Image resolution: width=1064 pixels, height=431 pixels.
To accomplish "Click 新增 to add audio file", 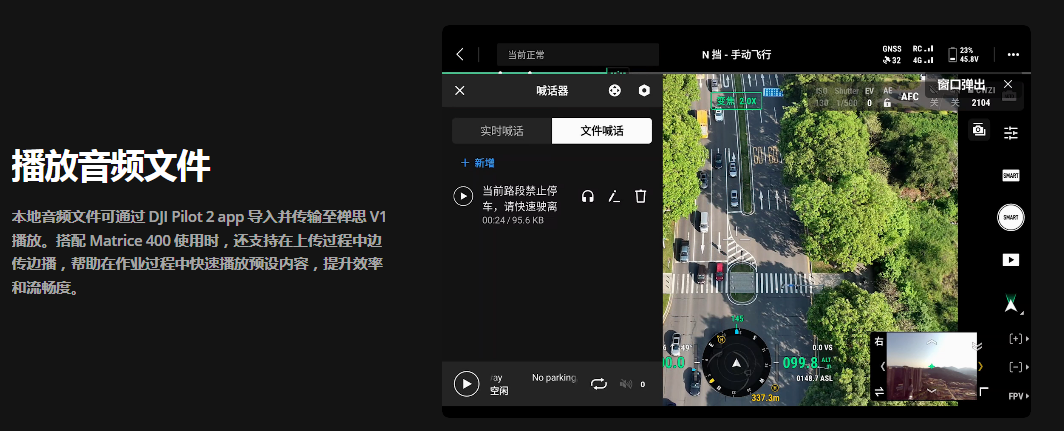I will click(477, 162).
